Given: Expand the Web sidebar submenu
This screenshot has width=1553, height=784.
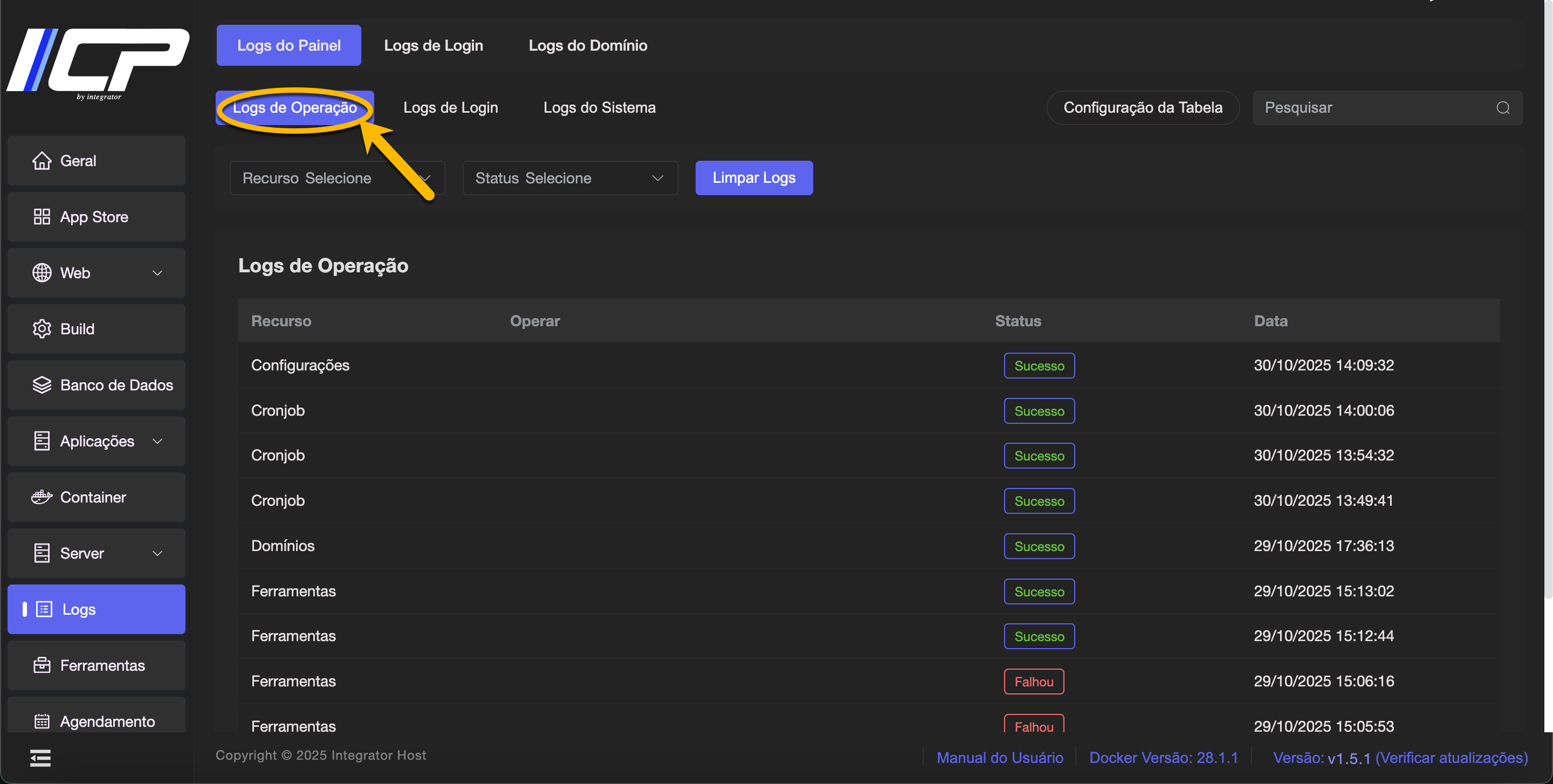Looking at the screenshot, I should point(157,273).
